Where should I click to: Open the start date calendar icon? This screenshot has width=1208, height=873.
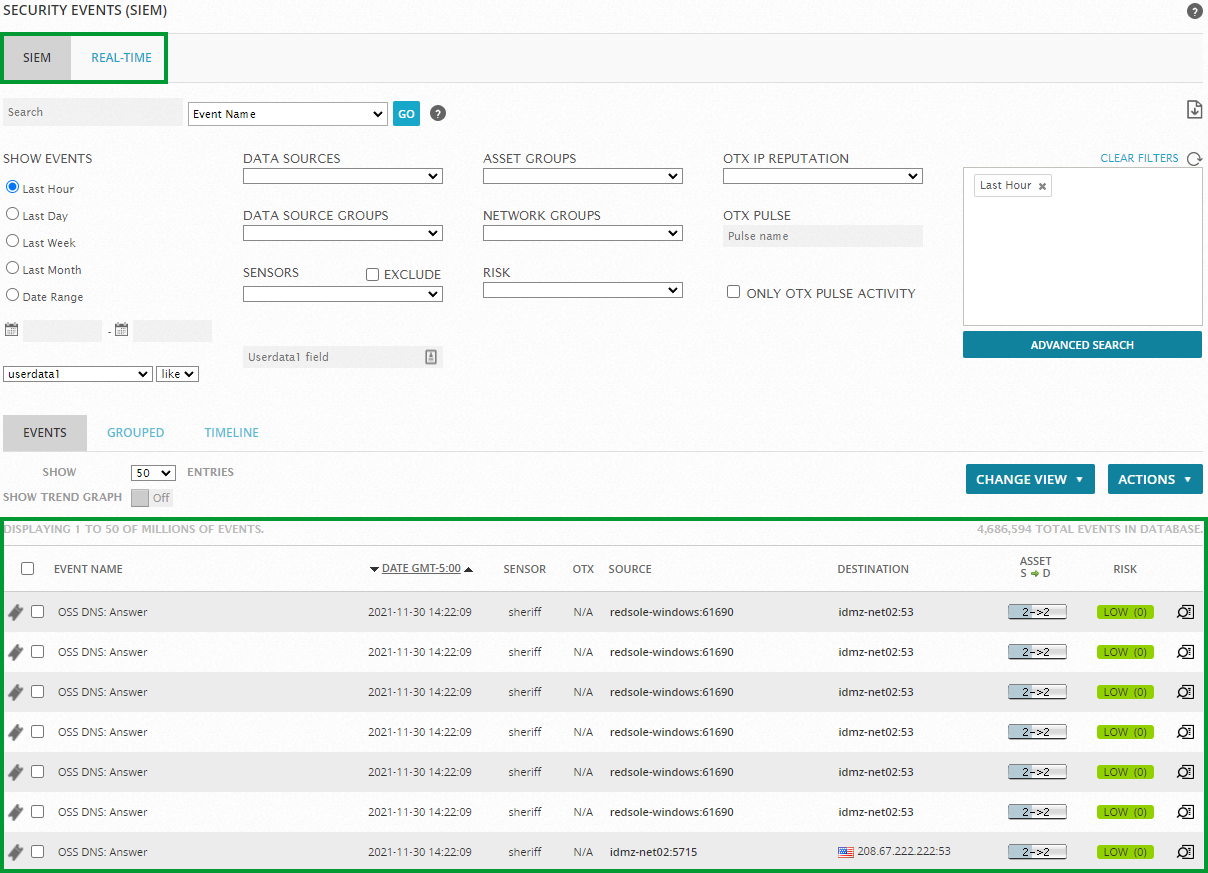point(12,330)
